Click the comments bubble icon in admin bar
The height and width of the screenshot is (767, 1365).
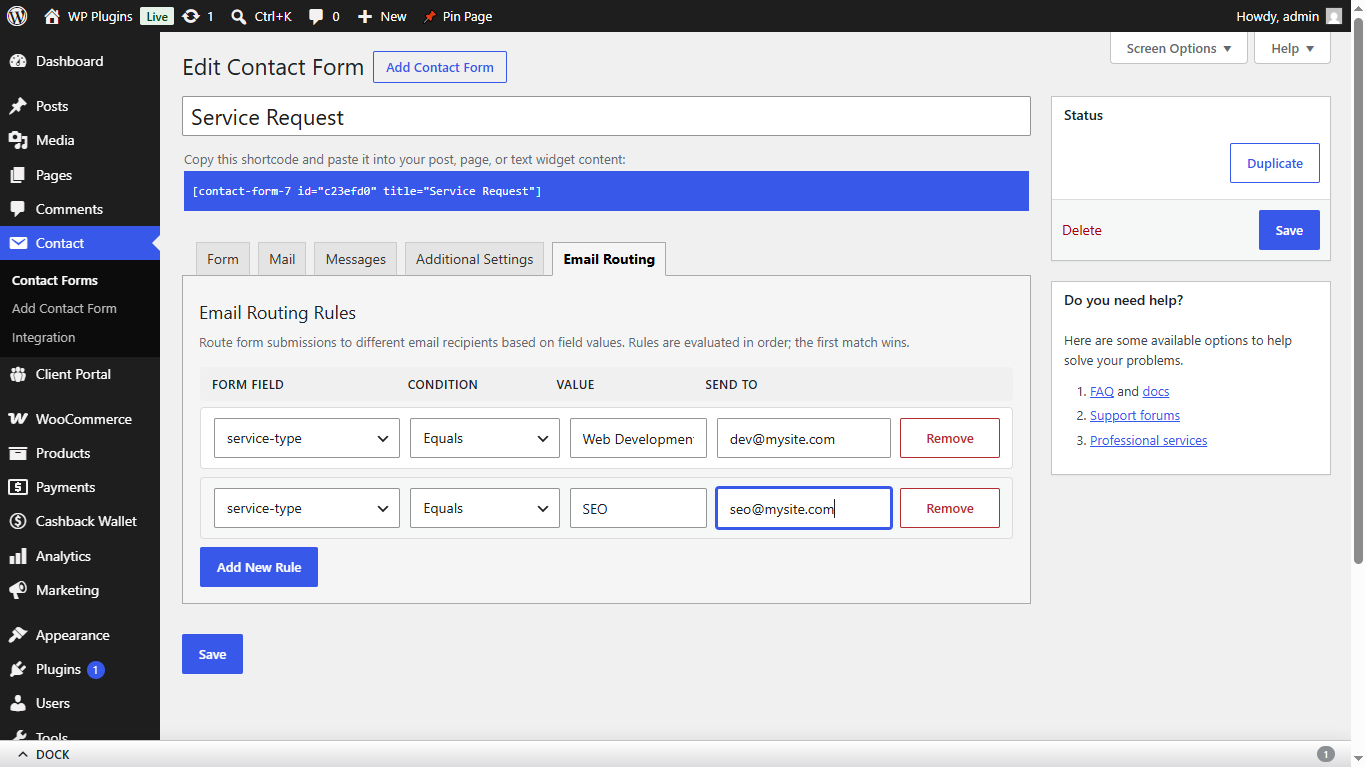point(316,16)
